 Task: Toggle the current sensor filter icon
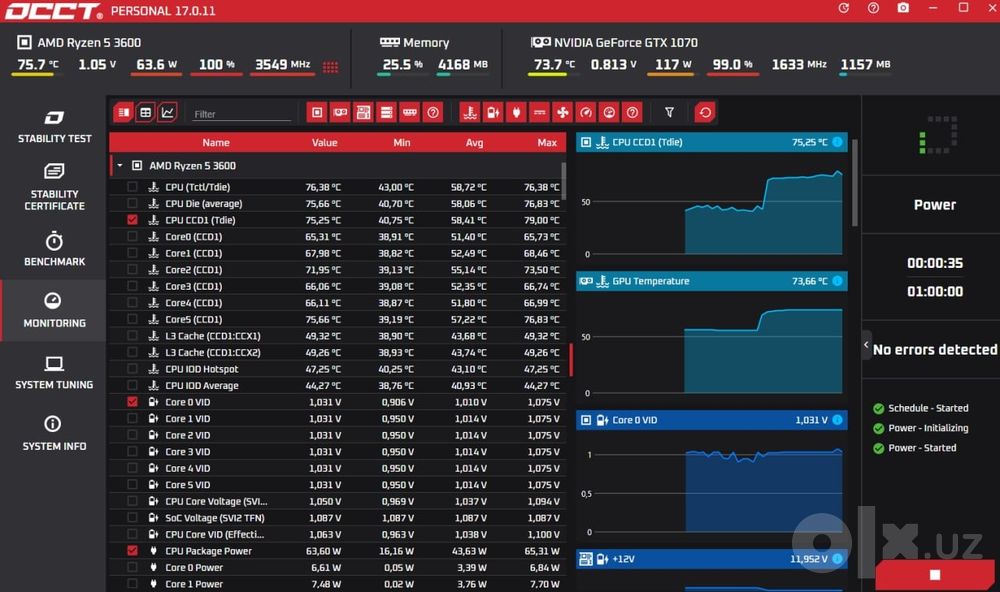[540, 113]
